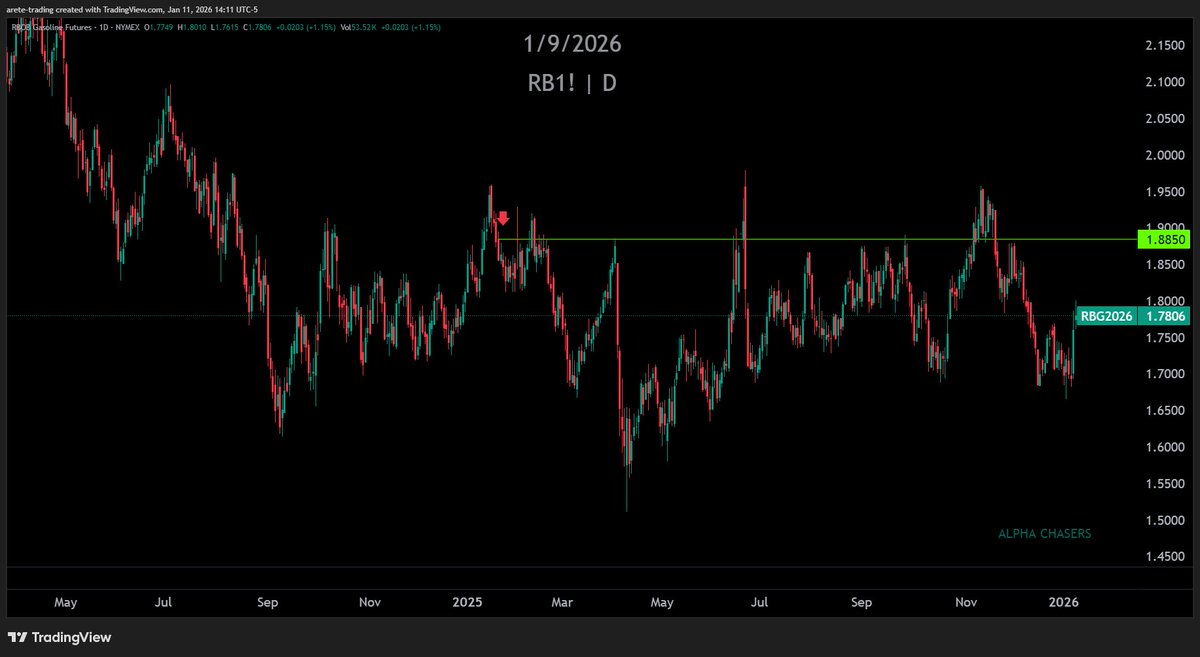The width and height of the screenshot is (1200, 657).
Task: Click the L1.7615 low value
Action: [225, 28]
